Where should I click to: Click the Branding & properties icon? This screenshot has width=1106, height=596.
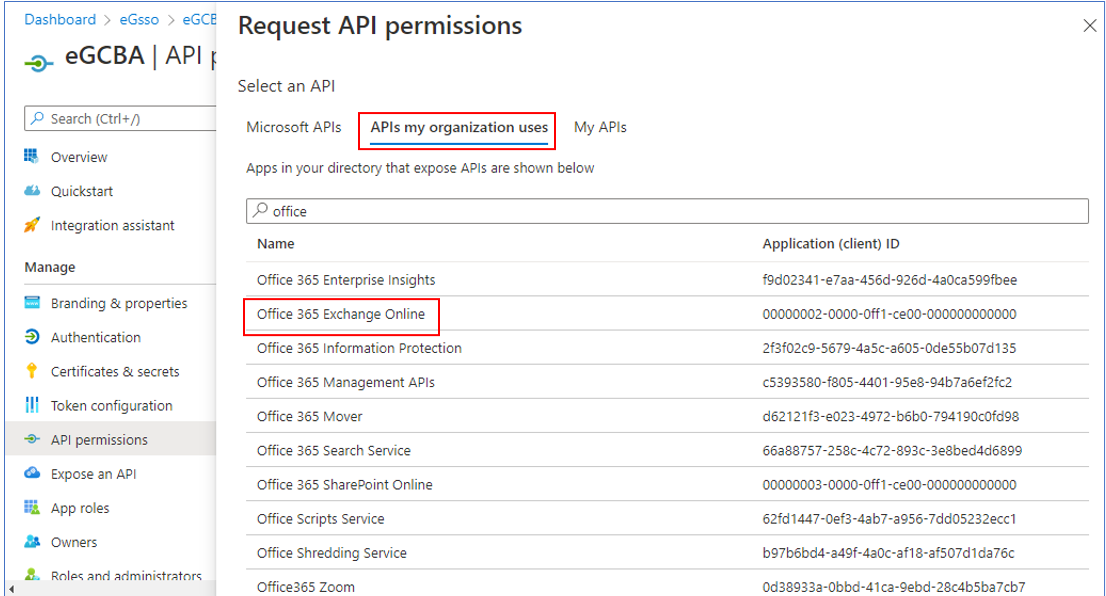(32, 303)
